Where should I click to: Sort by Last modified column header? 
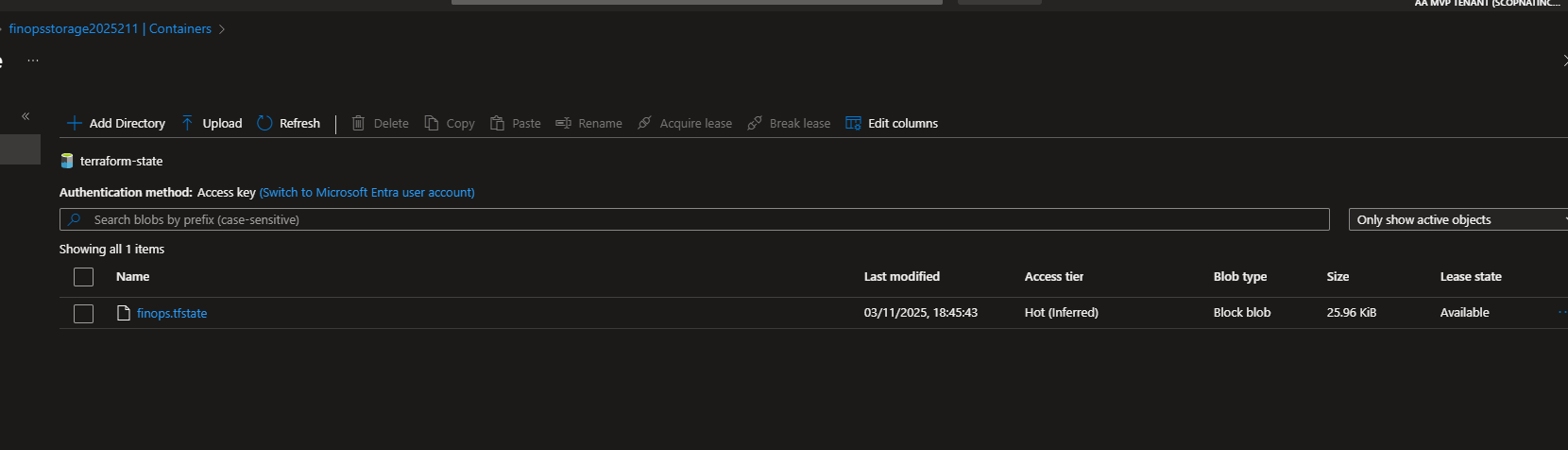[x=901, y=276]
